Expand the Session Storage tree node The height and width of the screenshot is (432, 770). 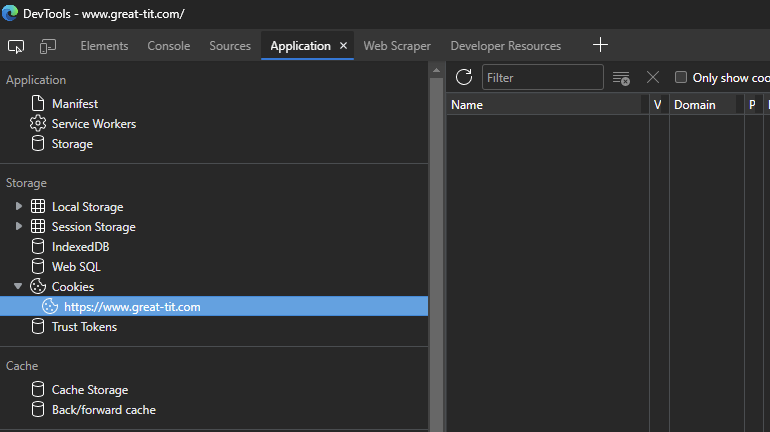click(x=19, y=226)
